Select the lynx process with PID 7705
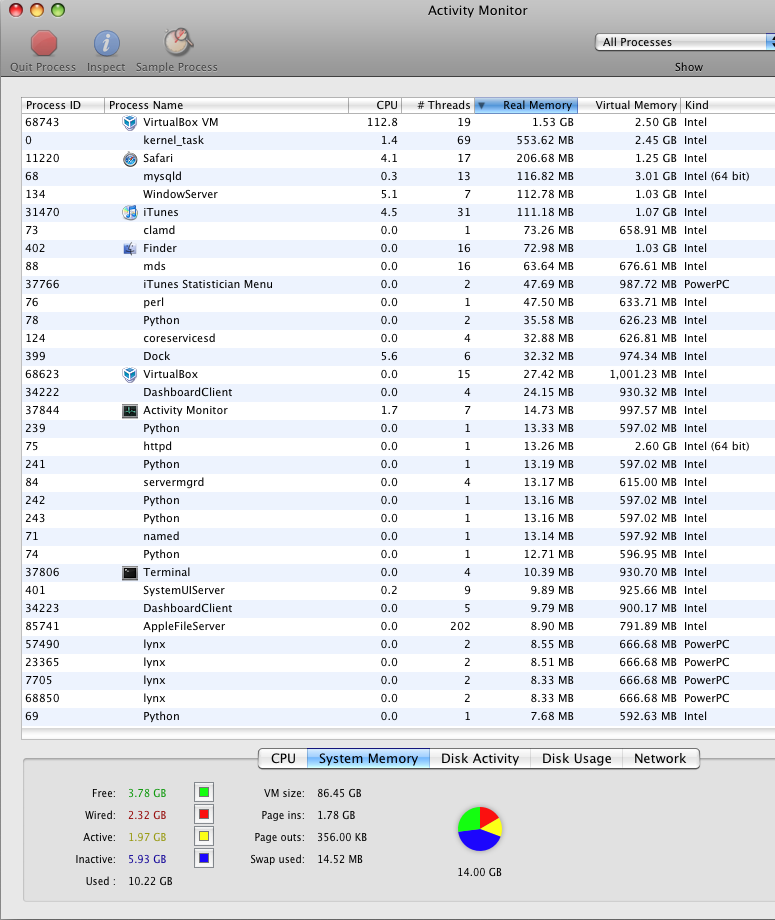This screenshot has height=920, width=775. pos(398,680)
